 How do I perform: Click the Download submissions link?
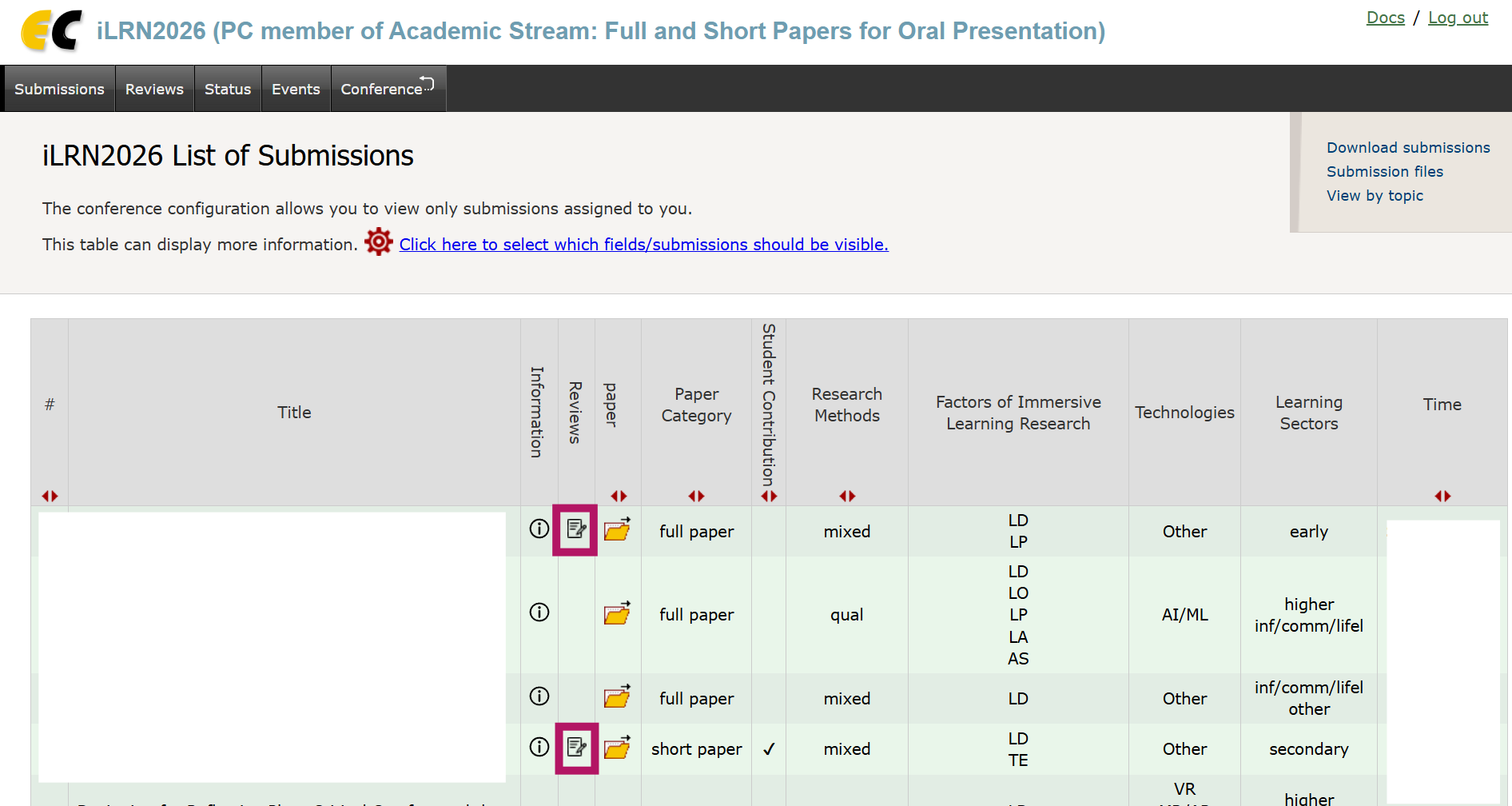point(1408,148)
